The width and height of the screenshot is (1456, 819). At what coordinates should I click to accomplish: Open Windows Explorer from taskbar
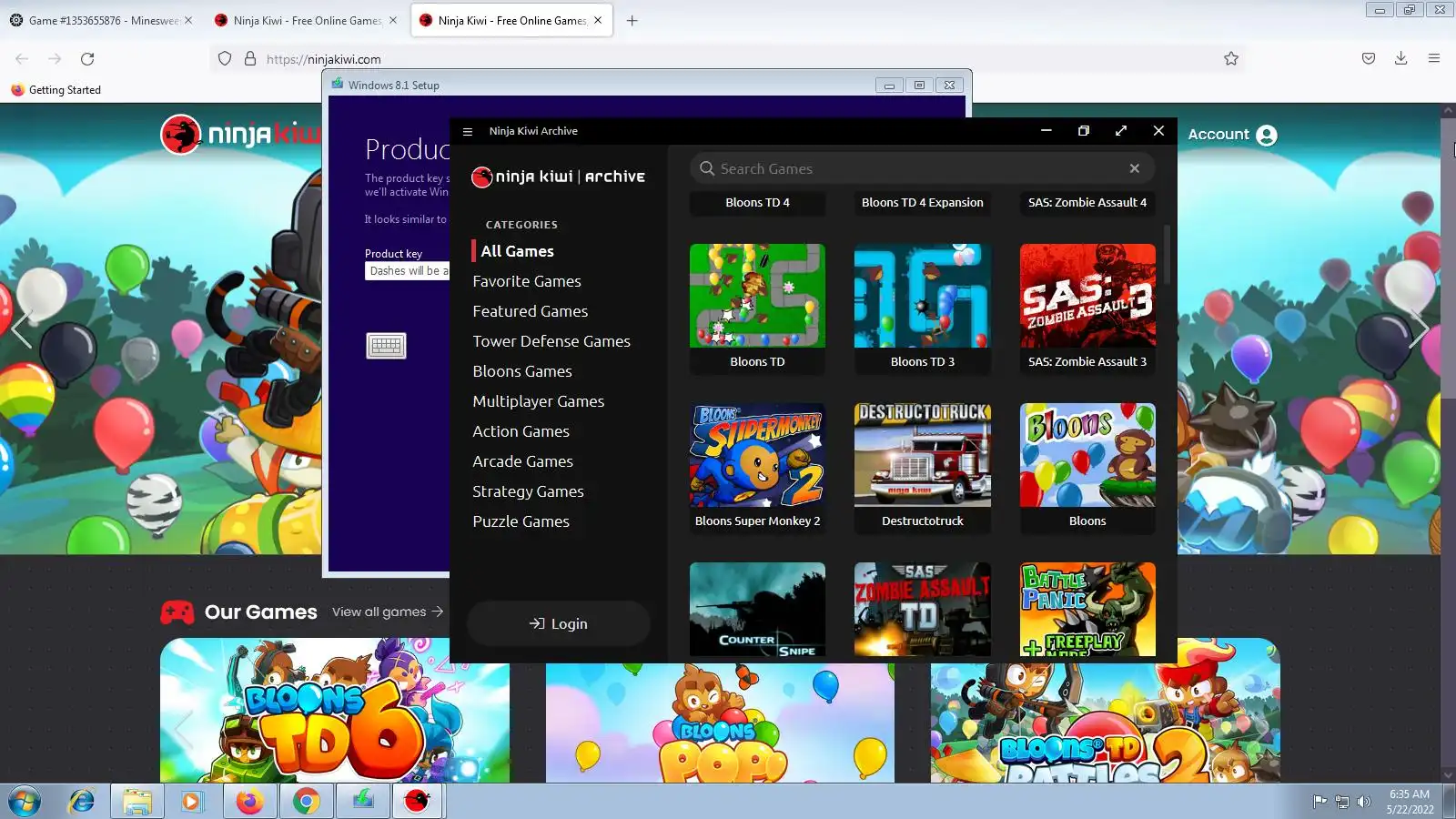tap(137, 802)
